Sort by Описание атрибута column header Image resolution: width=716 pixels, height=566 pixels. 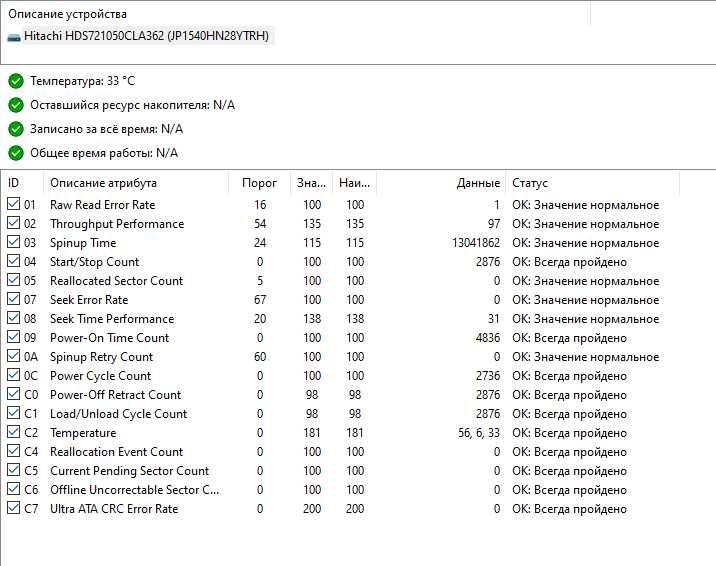[136, 183]
